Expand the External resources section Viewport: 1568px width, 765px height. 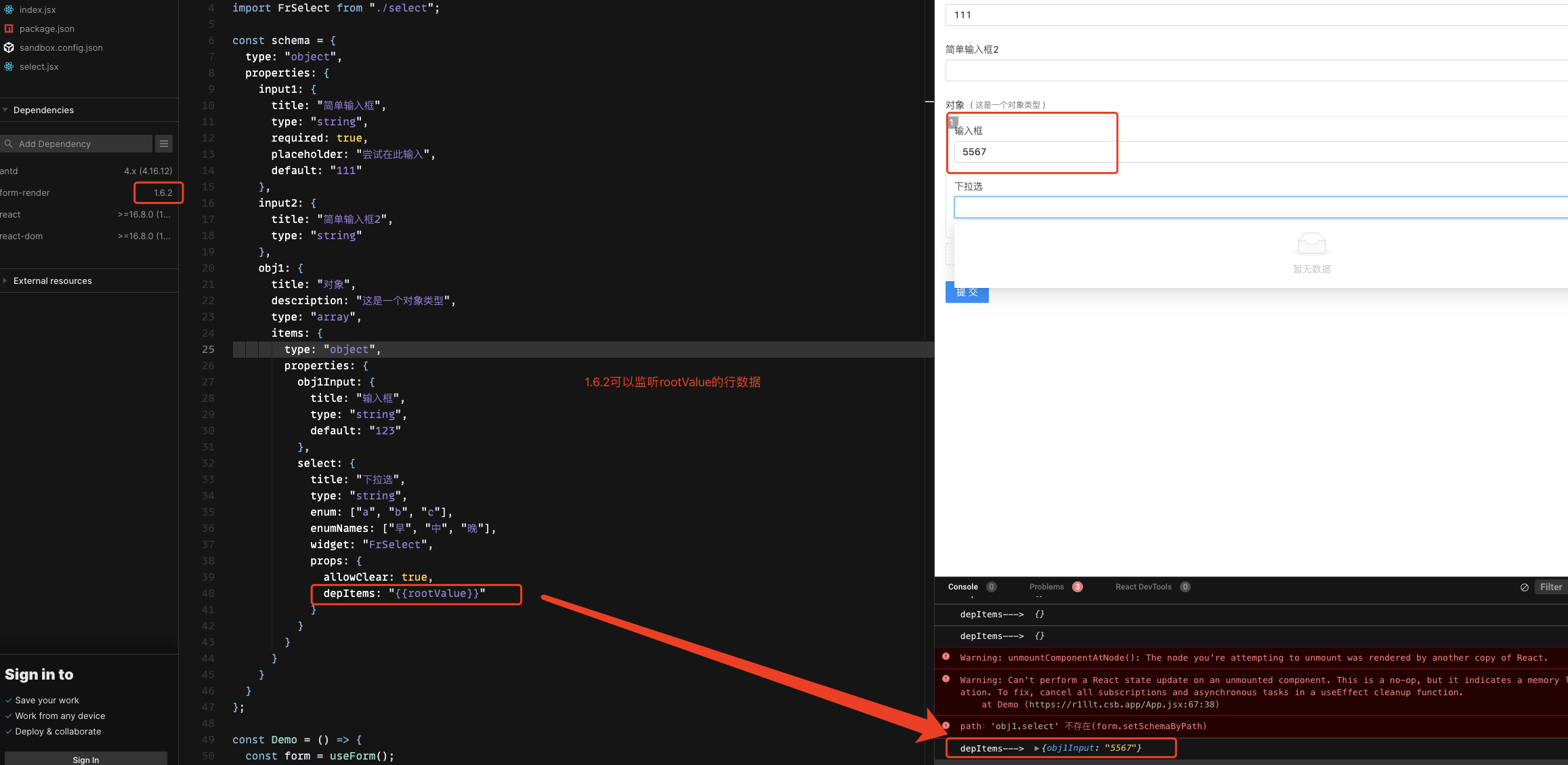pos(6,281)
